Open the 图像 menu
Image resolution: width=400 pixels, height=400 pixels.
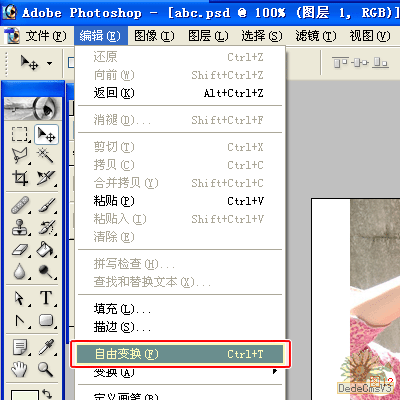(154, 36)
